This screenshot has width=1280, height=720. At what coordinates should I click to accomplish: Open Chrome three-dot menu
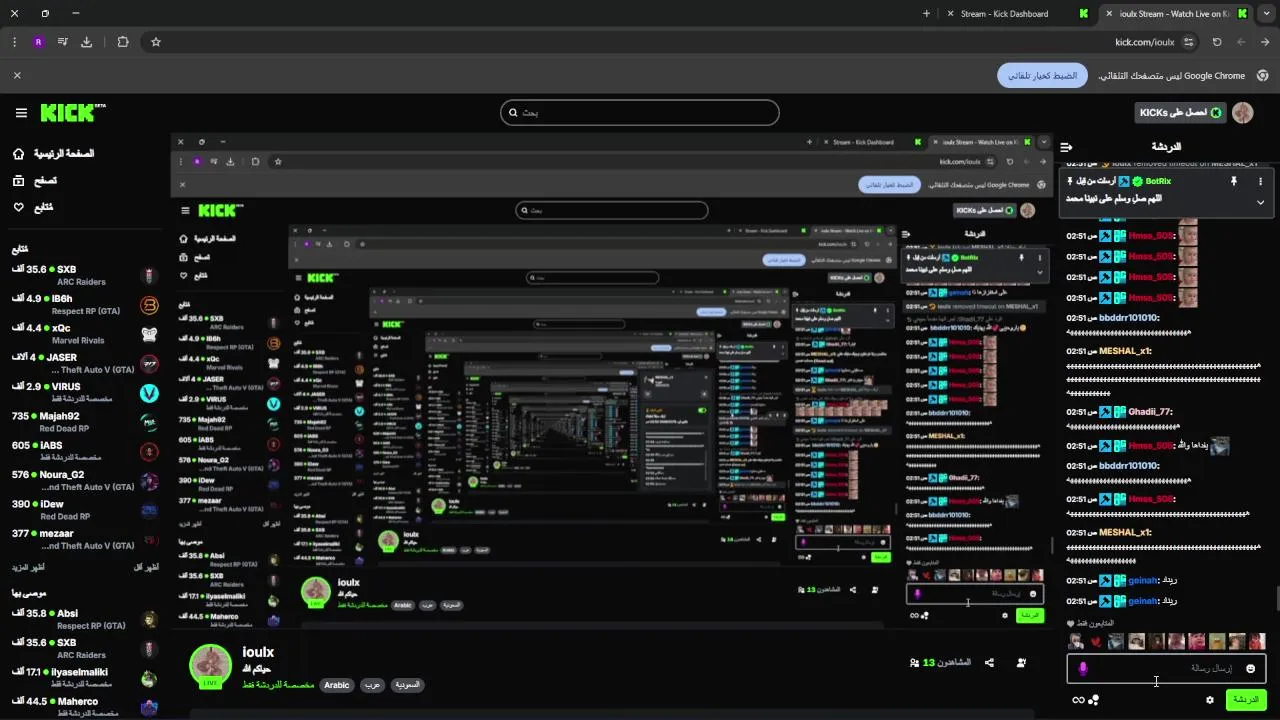[x=14, y=42]
